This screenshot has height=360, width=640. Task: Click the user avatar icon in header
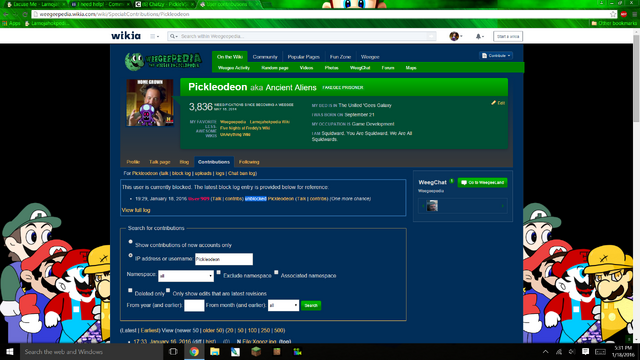click(454, 36)
